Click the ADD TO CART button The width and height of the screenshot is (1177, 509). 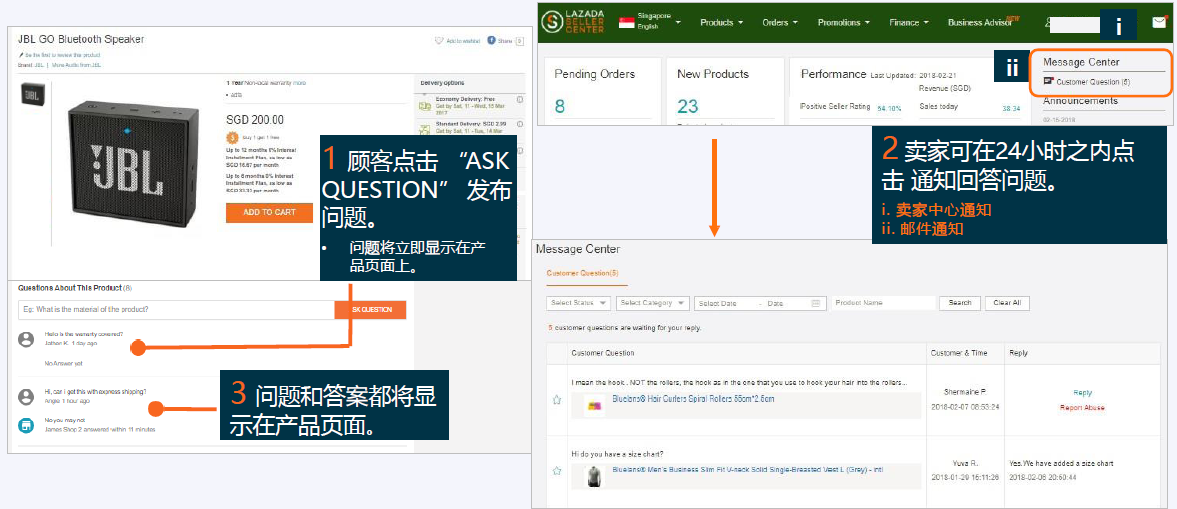pos(269,212)
